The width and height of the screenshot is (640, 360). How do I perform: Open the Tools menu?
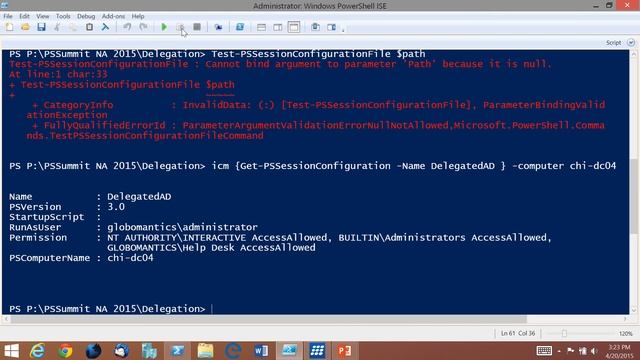[63, 16]
